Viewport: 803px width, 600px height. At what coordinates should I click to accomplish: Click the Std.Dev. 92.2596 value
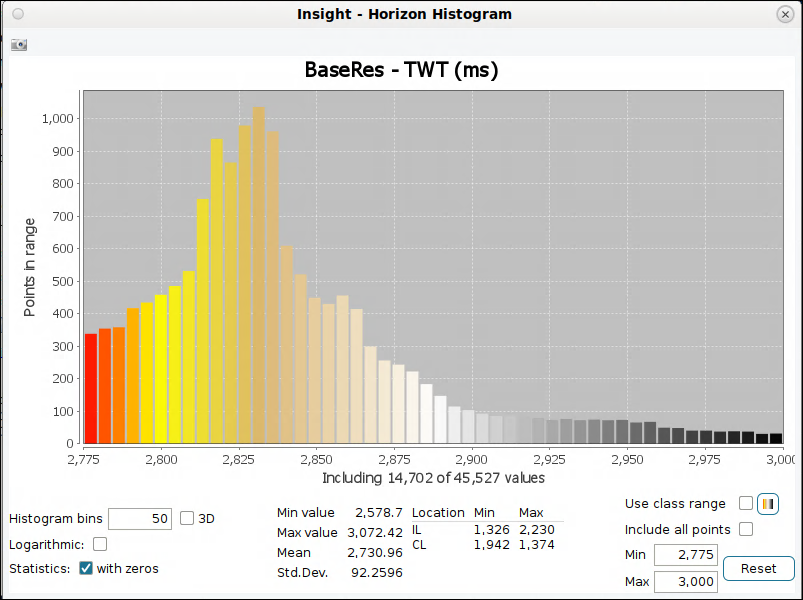(x=377, y=572)
